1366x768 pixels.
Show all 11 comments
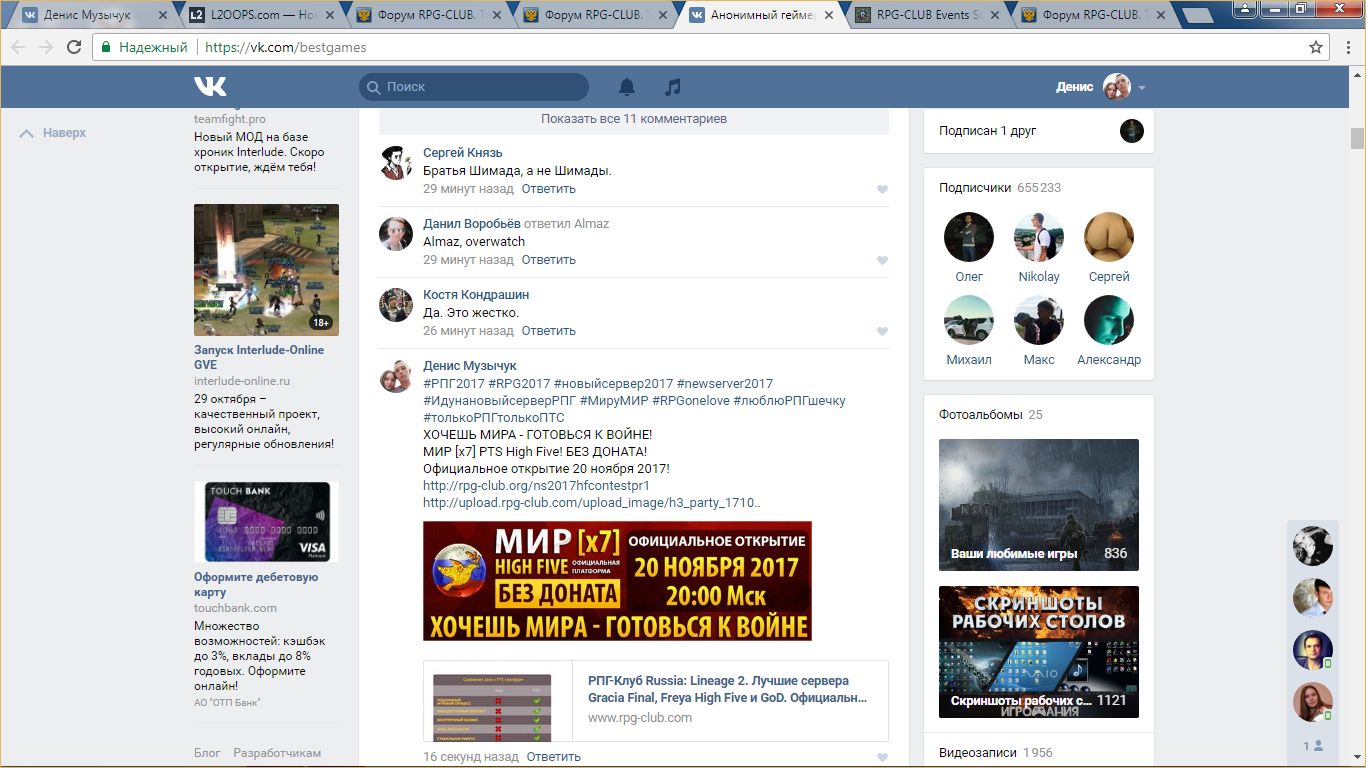(x=634, y=119)
